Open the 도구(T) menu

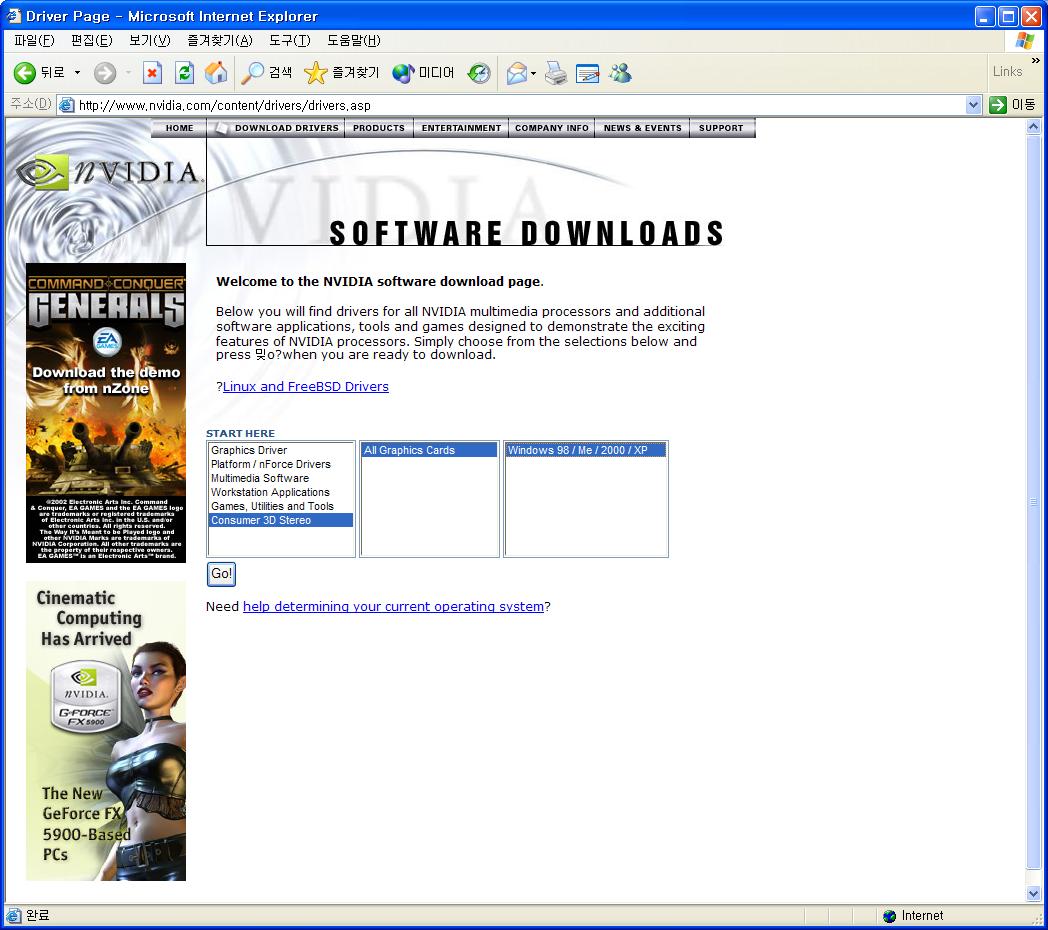(x=289, y=40)
